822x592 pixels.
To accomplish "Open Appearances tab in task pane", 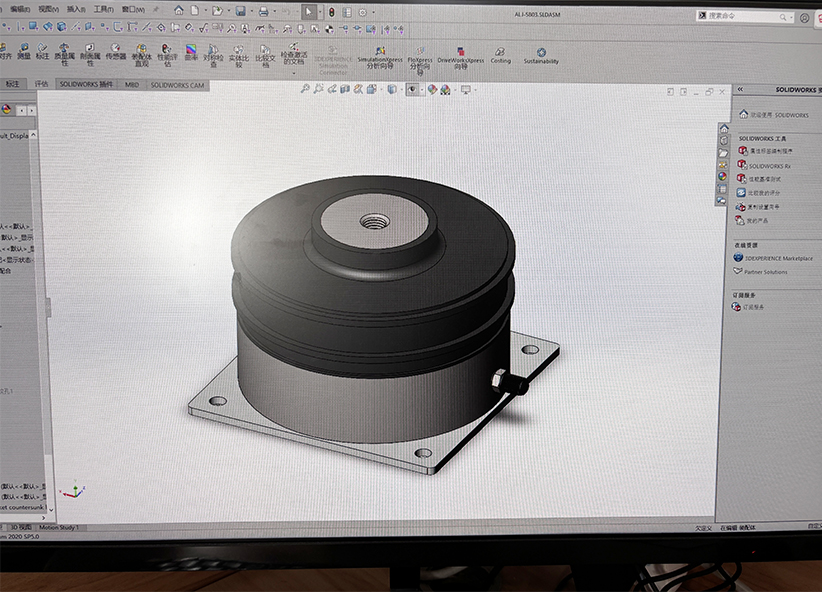I will (x=723, y=177).
